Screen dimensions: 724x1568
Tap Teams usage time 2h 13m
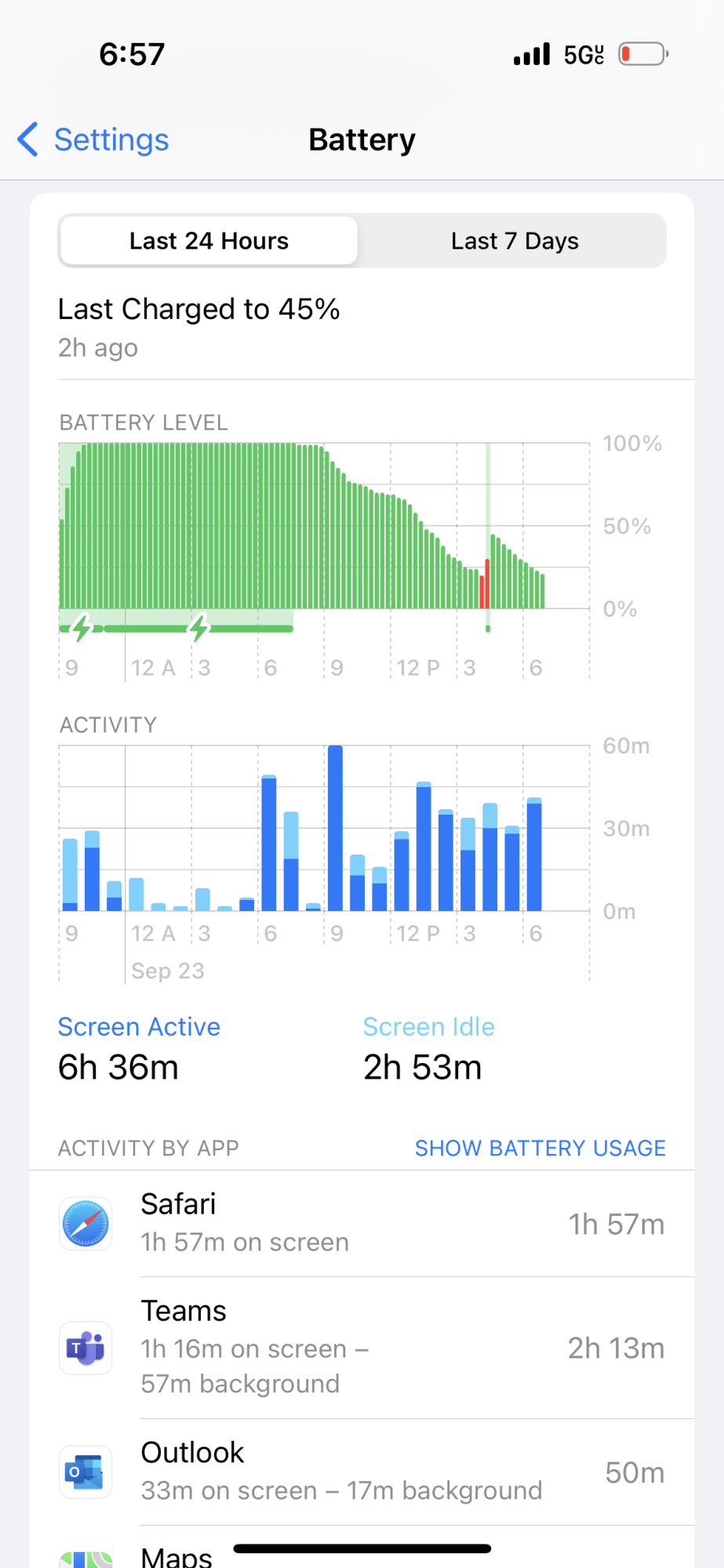point(616,1348)
